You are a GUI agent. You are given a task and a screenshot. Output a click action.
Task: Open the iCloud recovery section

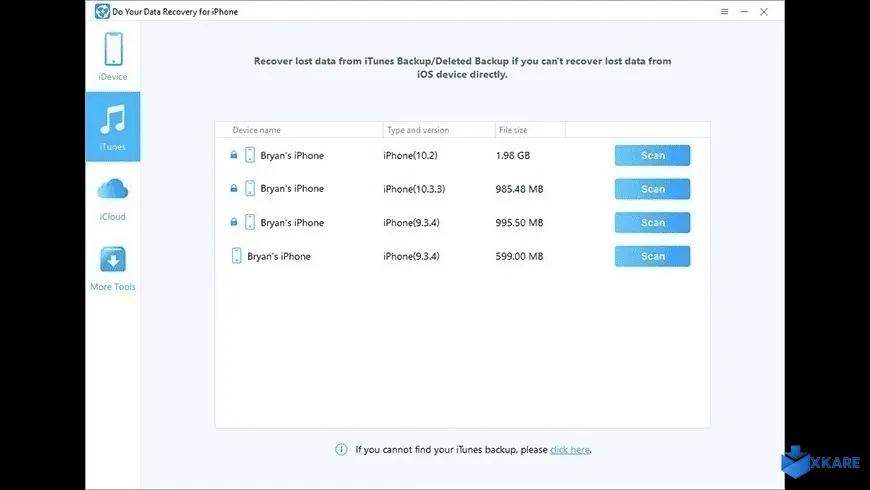click(113, 197)
